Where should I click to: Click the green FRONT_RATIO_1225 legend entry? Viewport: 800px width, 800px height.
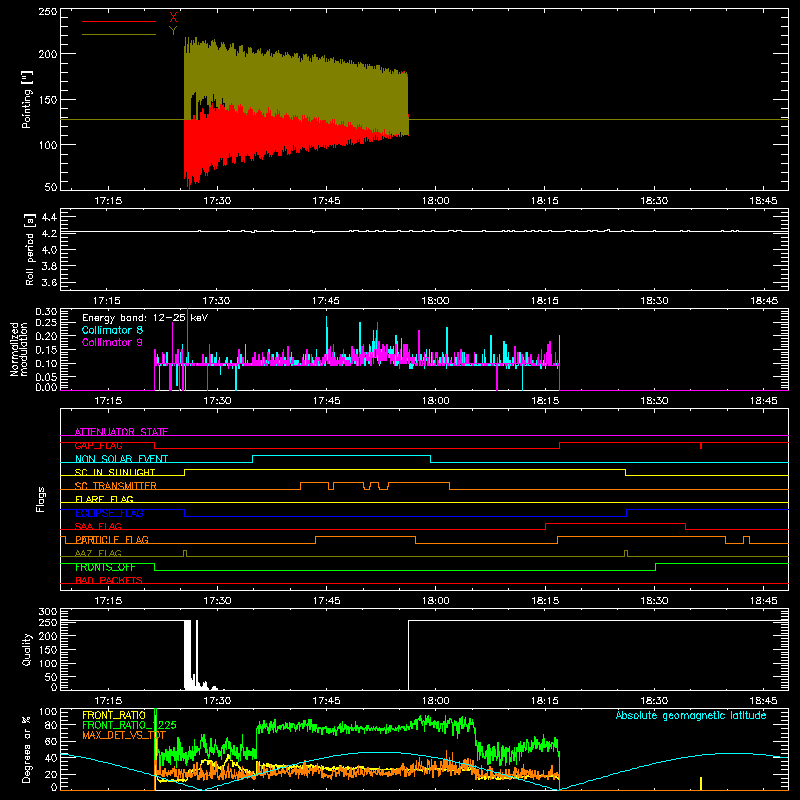pyautogui.click(x=129, y=725)
